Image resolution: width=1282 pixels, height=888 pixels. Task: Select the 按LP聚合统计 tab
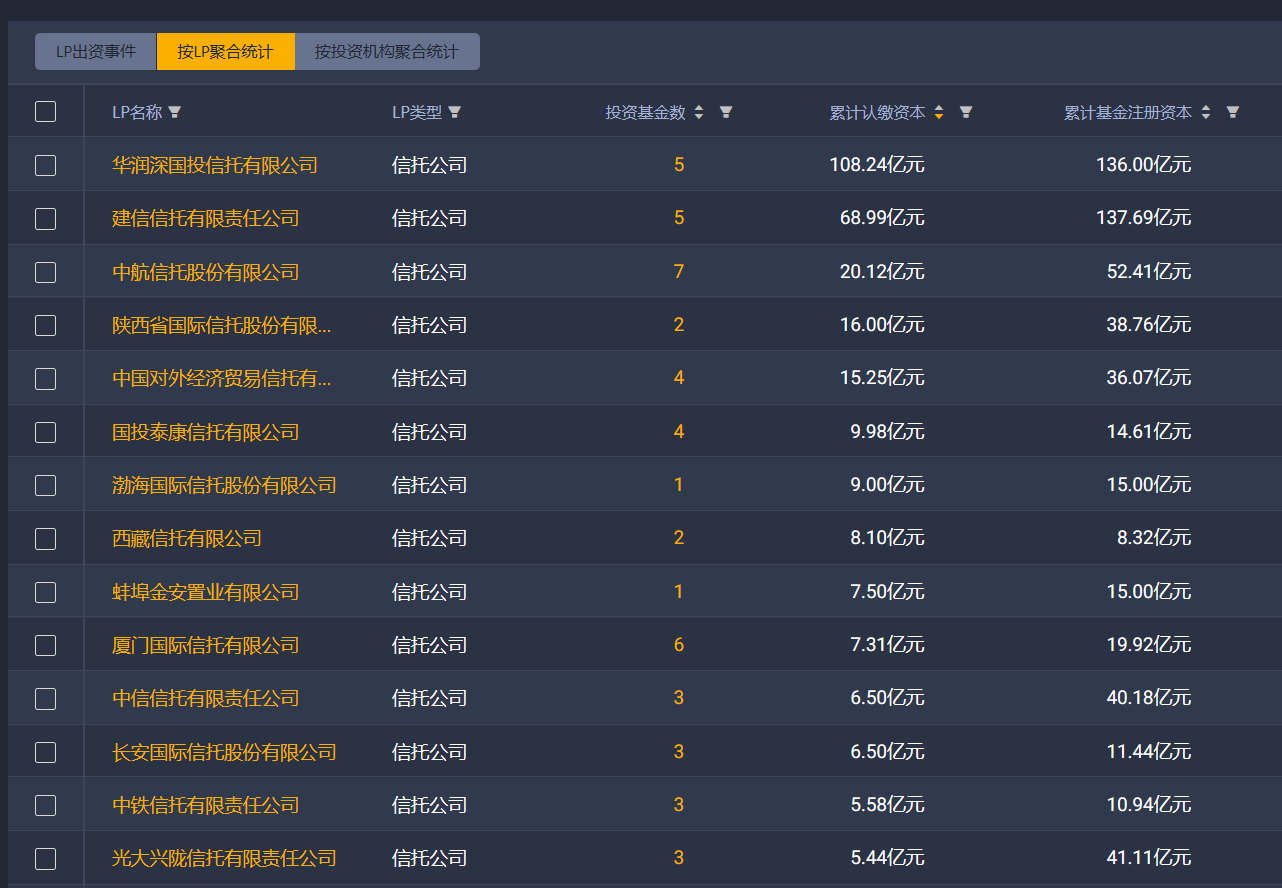pos(225,52)
